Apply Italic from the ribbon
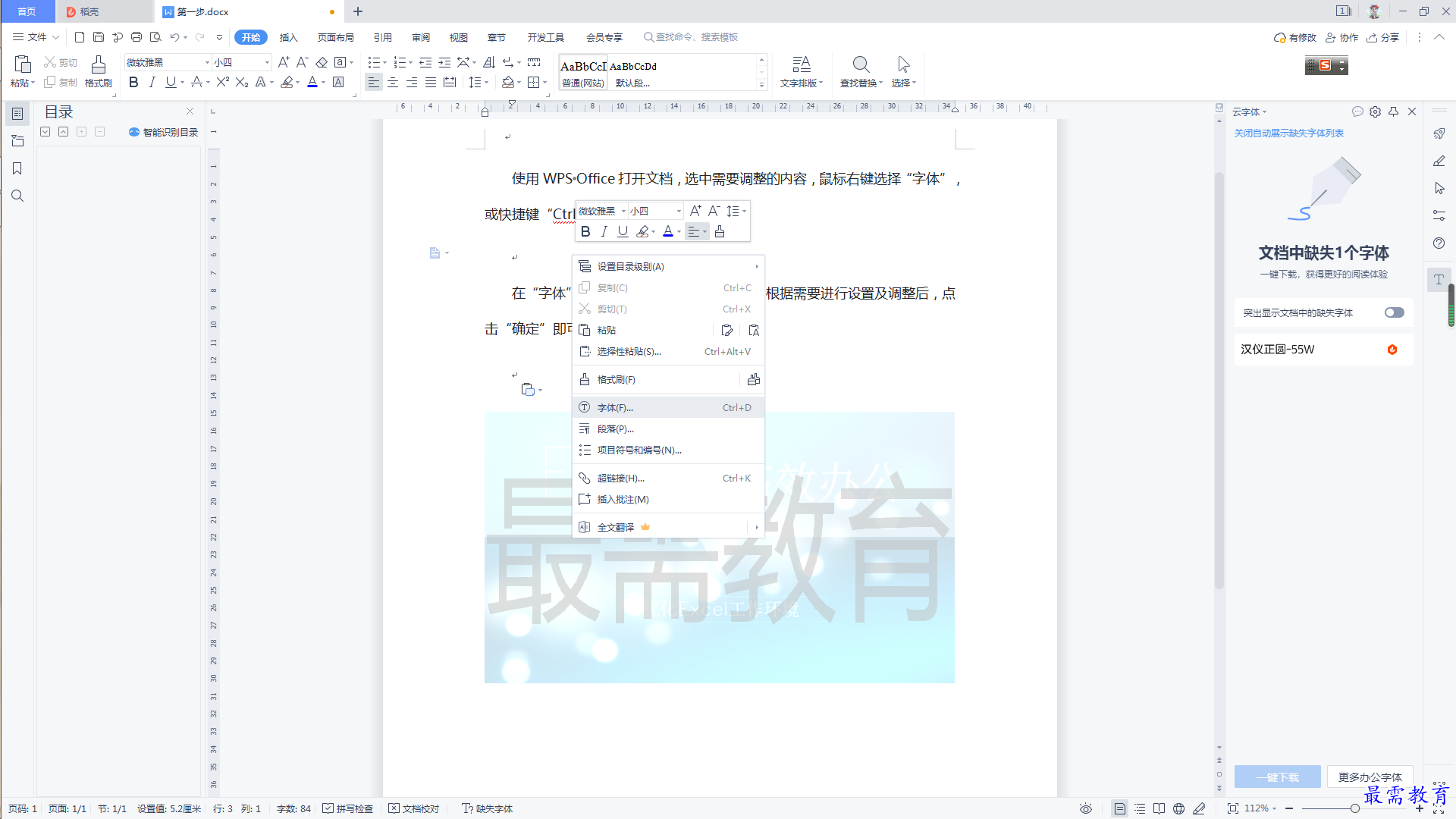 click(x=152, y=82)
